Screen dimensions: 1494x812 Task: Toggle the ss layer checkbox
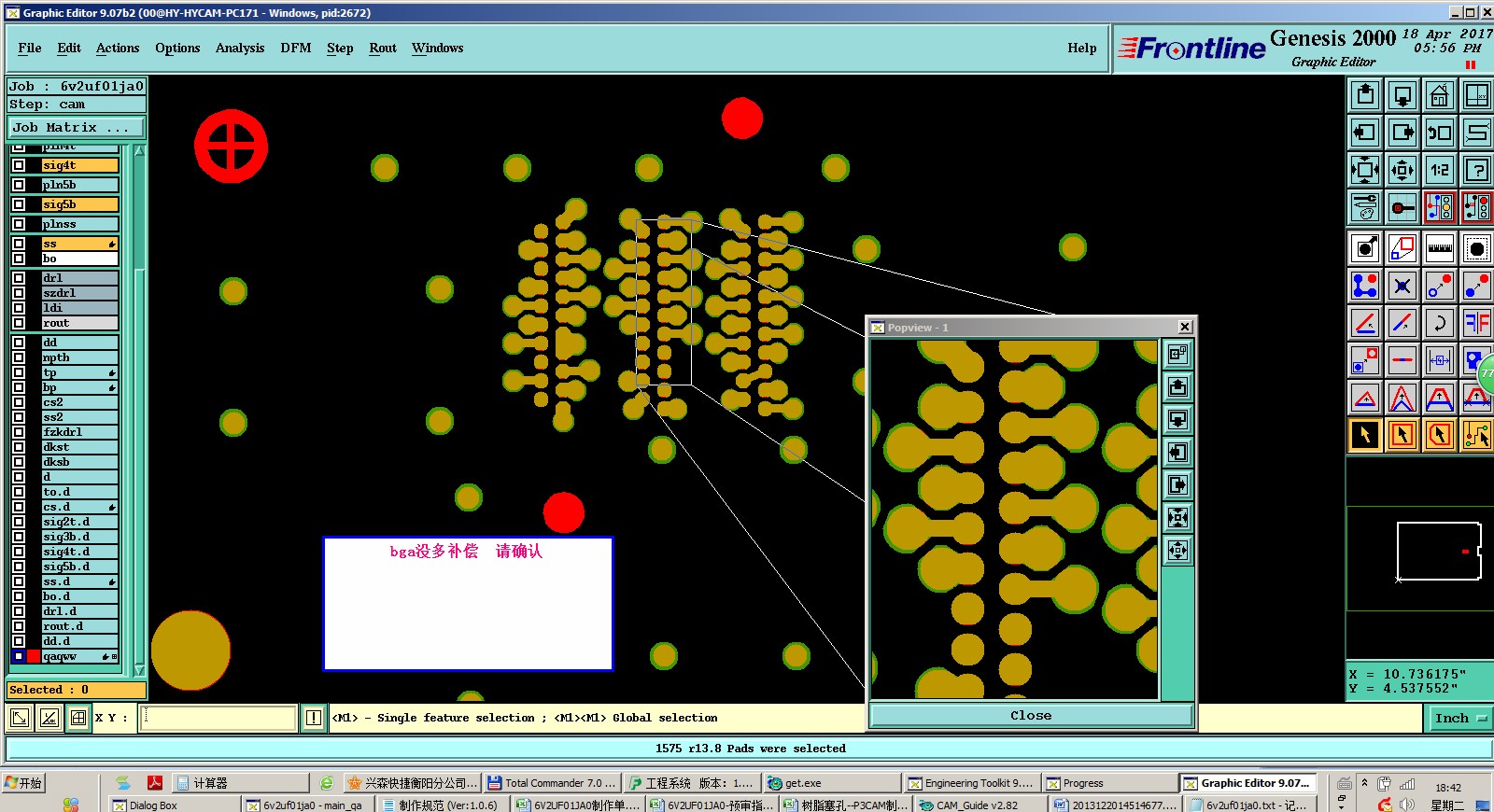pos(19,244)
